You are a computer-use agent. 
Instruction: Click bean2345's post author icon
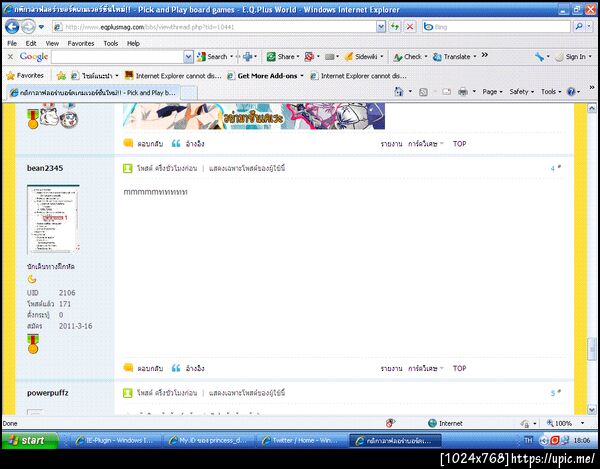(x=127, y=168)
